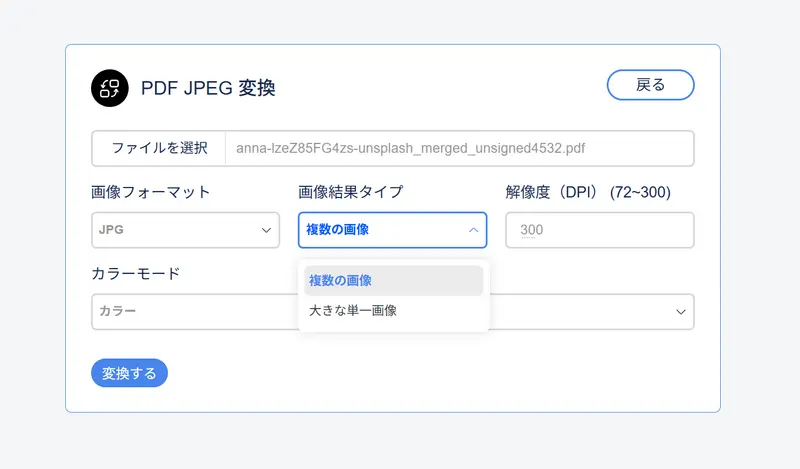800x469 pixels.
Task: Click the PDF JPEG 変換 title
Action: pyautogui.click(x=208, y=88)
